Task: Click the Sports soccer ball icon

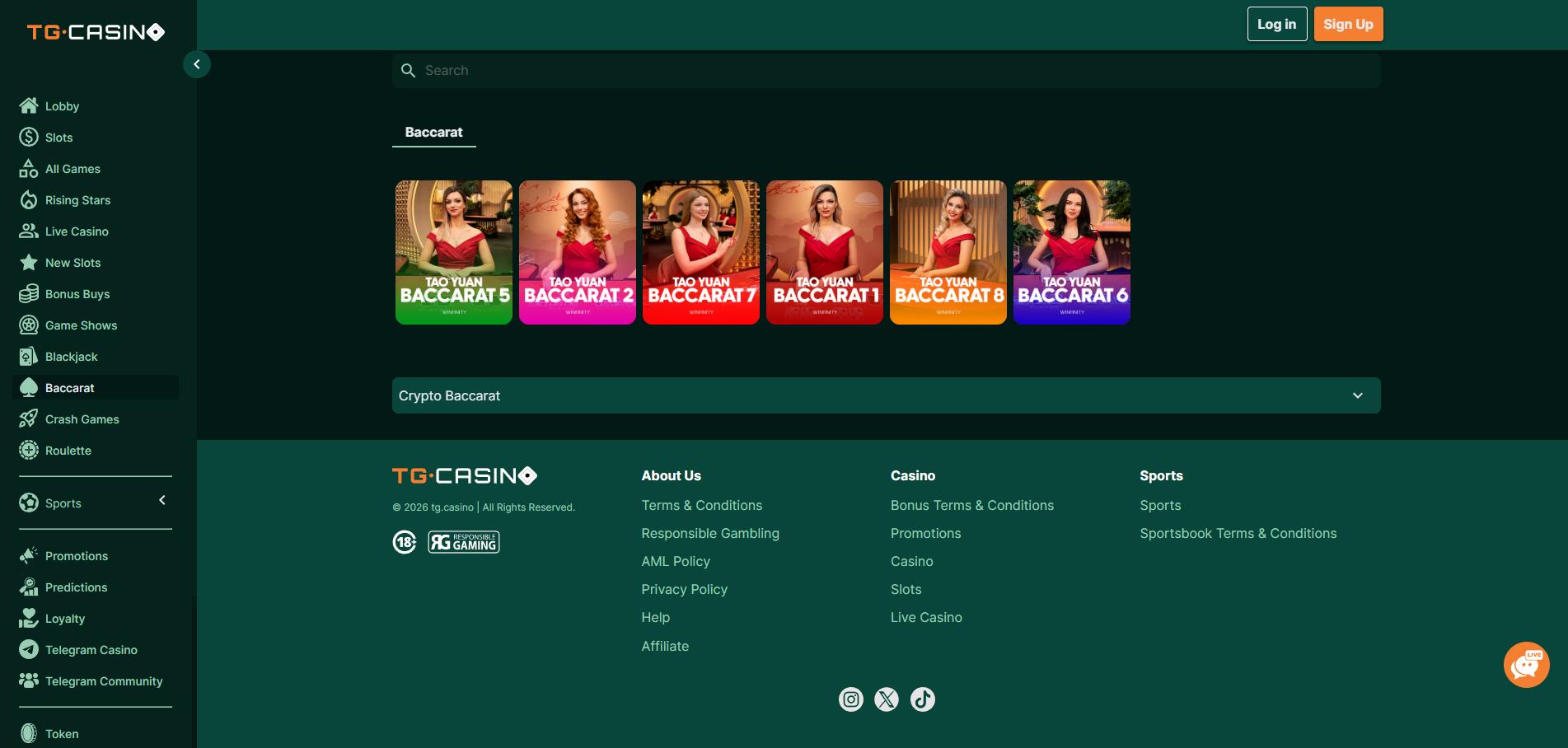Action: [x=29, y=503]
